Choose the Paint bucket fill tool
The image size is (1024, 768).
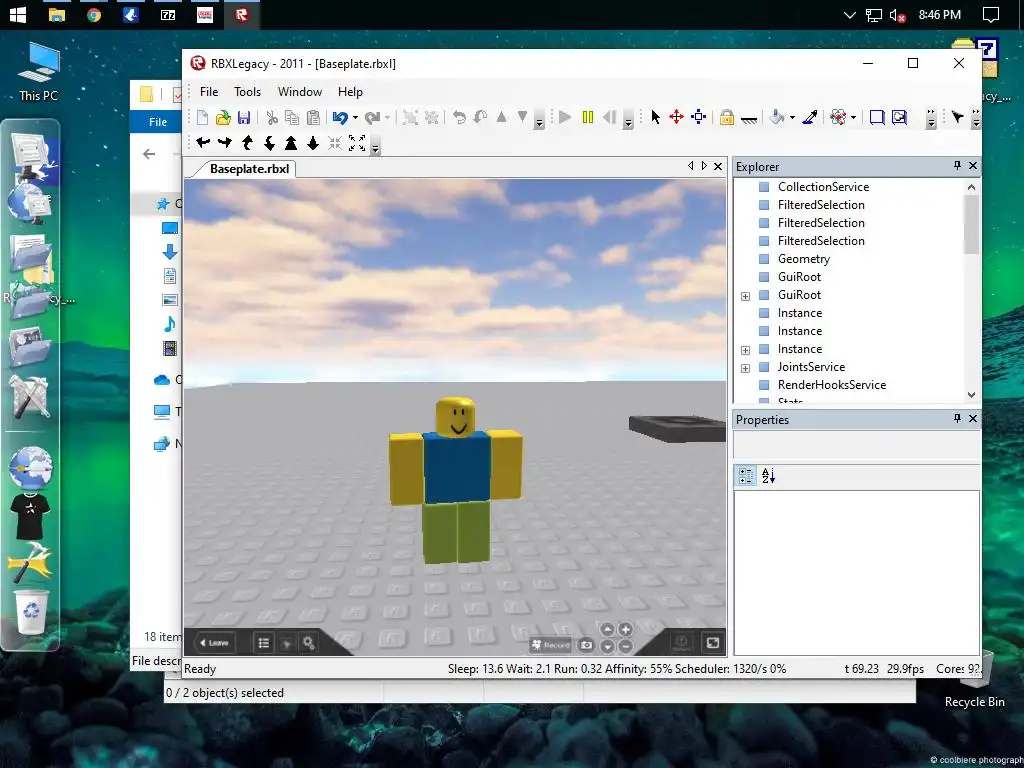[776, 118]
